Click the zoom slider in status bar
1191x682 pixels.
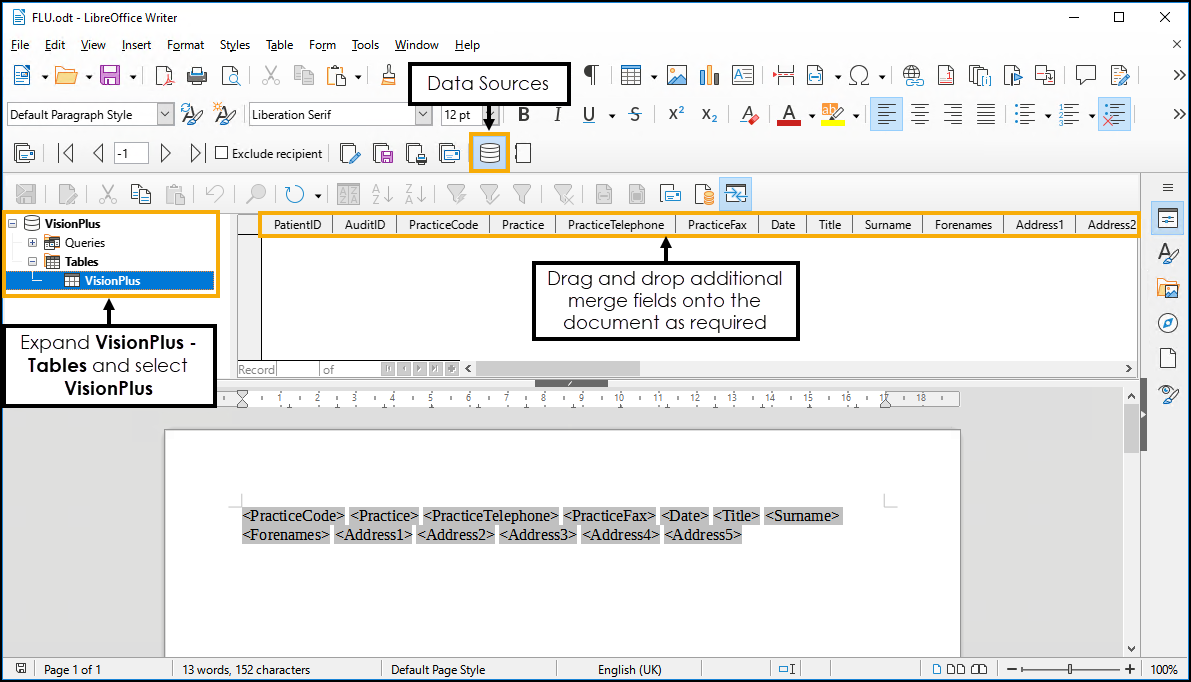[1070, 669]
